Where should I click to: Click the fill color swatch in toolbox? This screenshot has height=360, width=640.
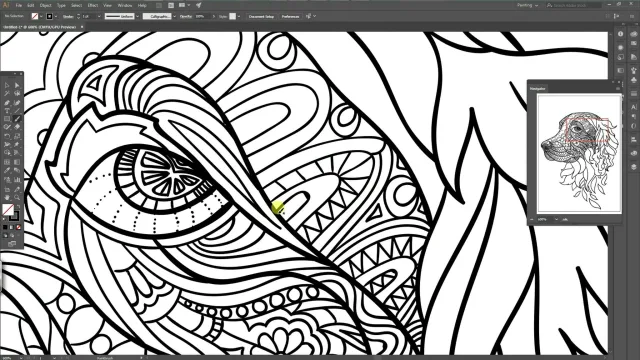[8, 209]
